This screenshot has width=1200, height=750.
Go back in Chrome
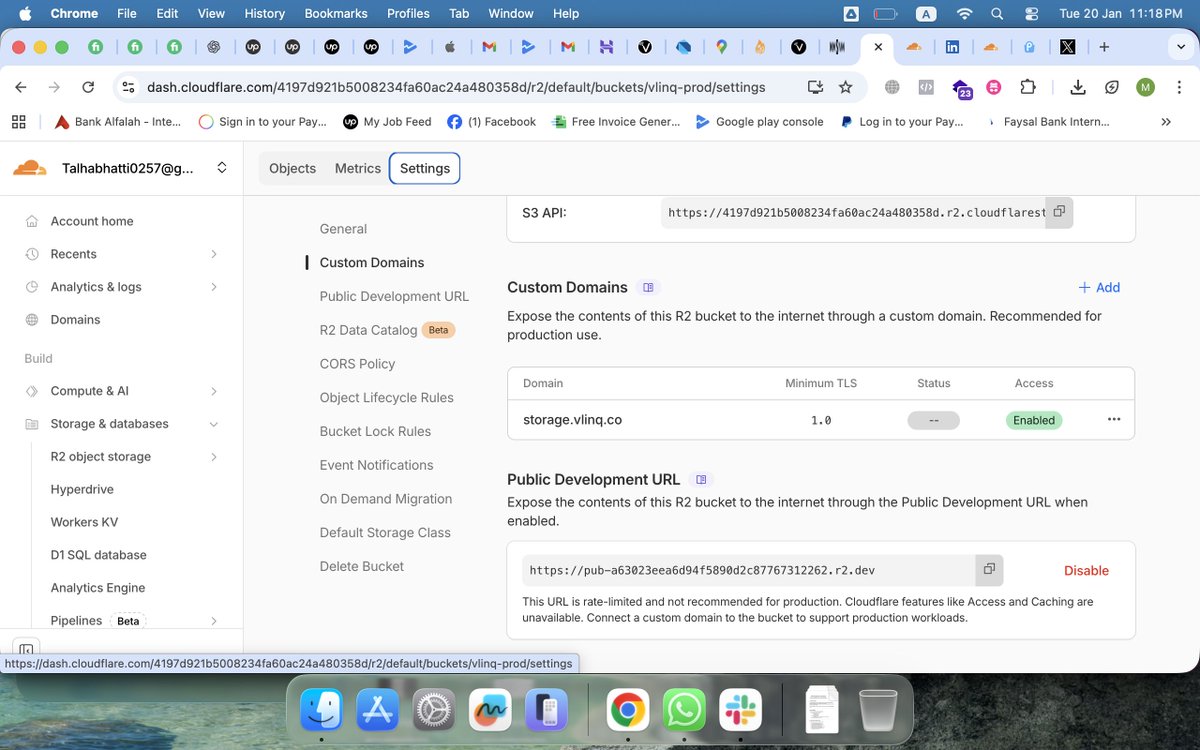point(21,87)
